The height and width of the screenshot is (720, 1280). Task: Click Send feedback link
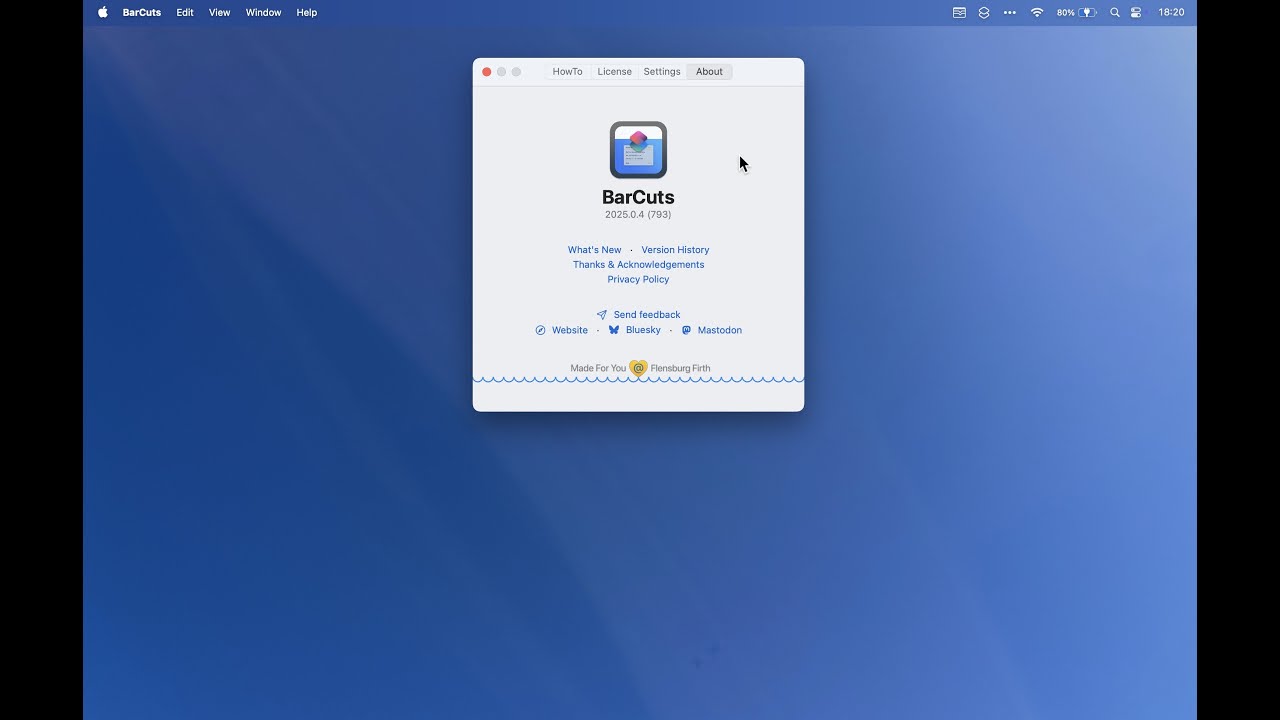(x=646, y=315)
